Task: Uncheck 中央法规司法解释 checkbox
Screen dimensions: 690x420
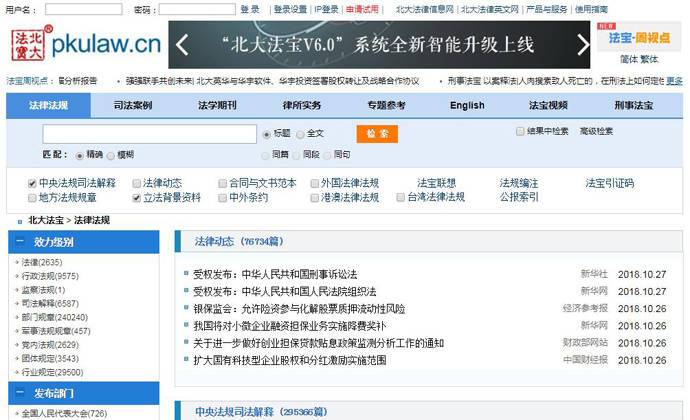Action: (32, 183)
